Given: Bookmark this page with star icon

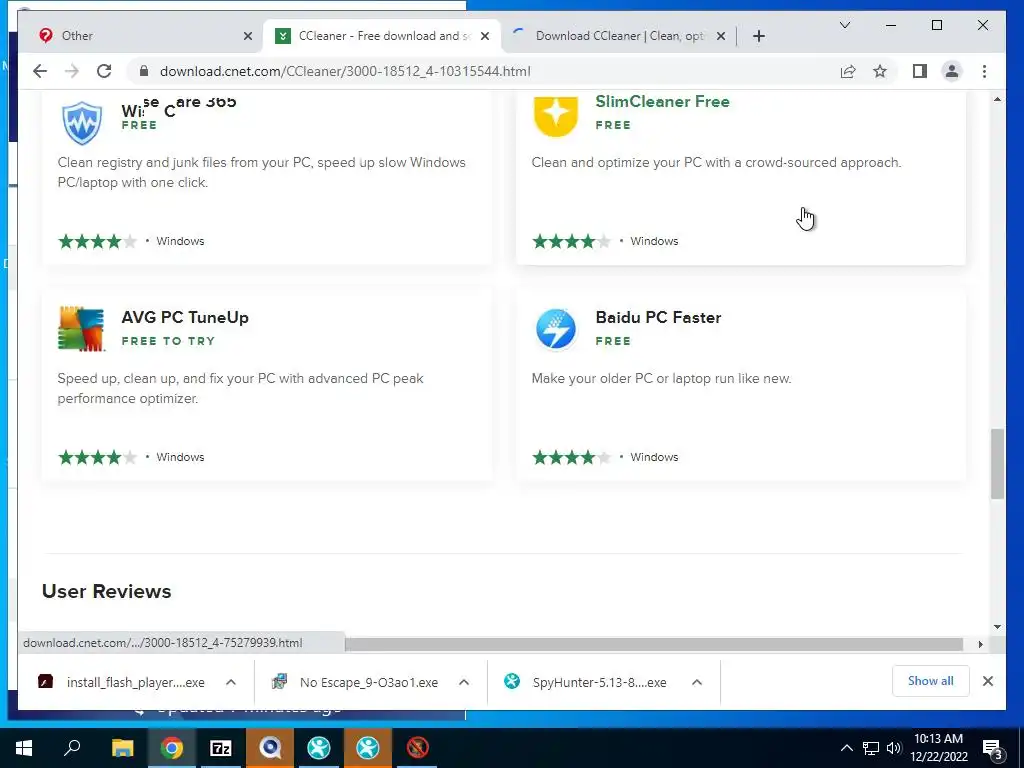Looking at the screenshot, I should point(880,71).
